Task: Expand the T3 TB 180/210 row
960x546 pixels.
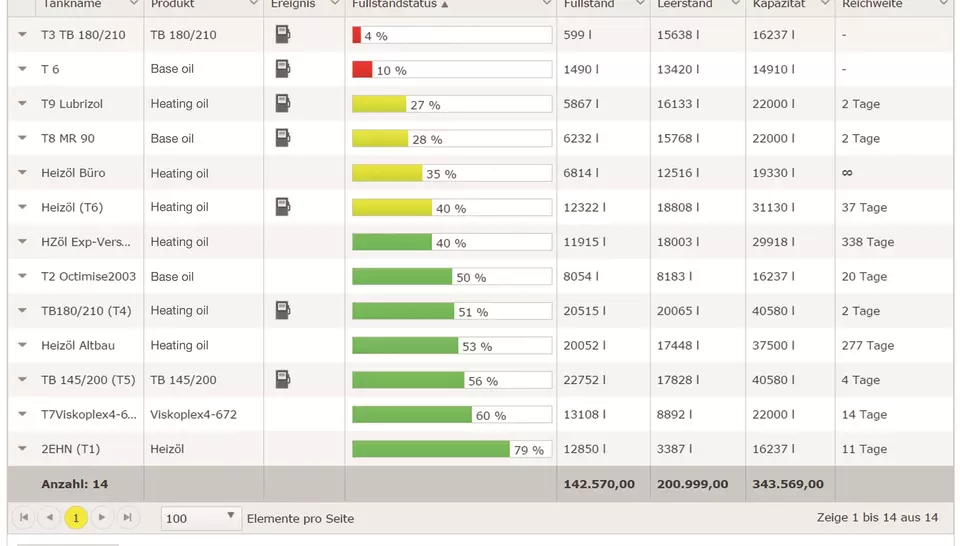Action: pyautogui.click(x=22, y=35)
